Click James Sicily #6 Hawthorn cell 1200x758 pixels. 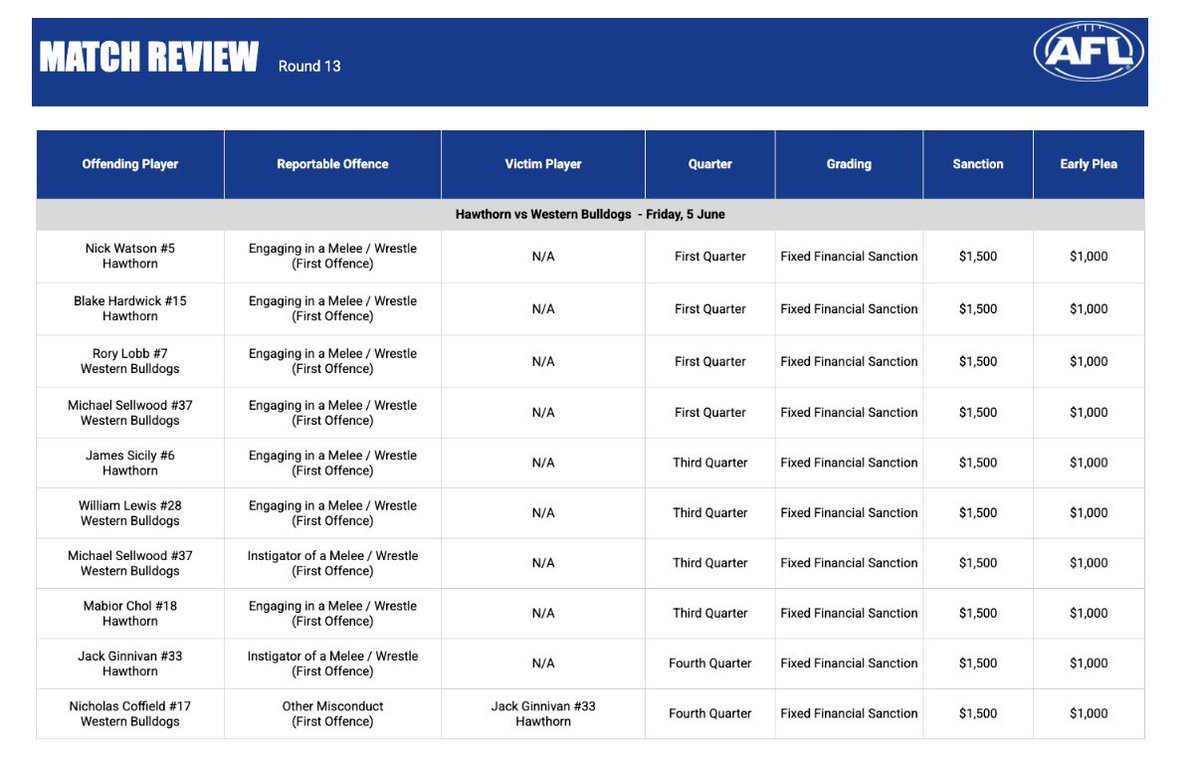click(130, 463)
